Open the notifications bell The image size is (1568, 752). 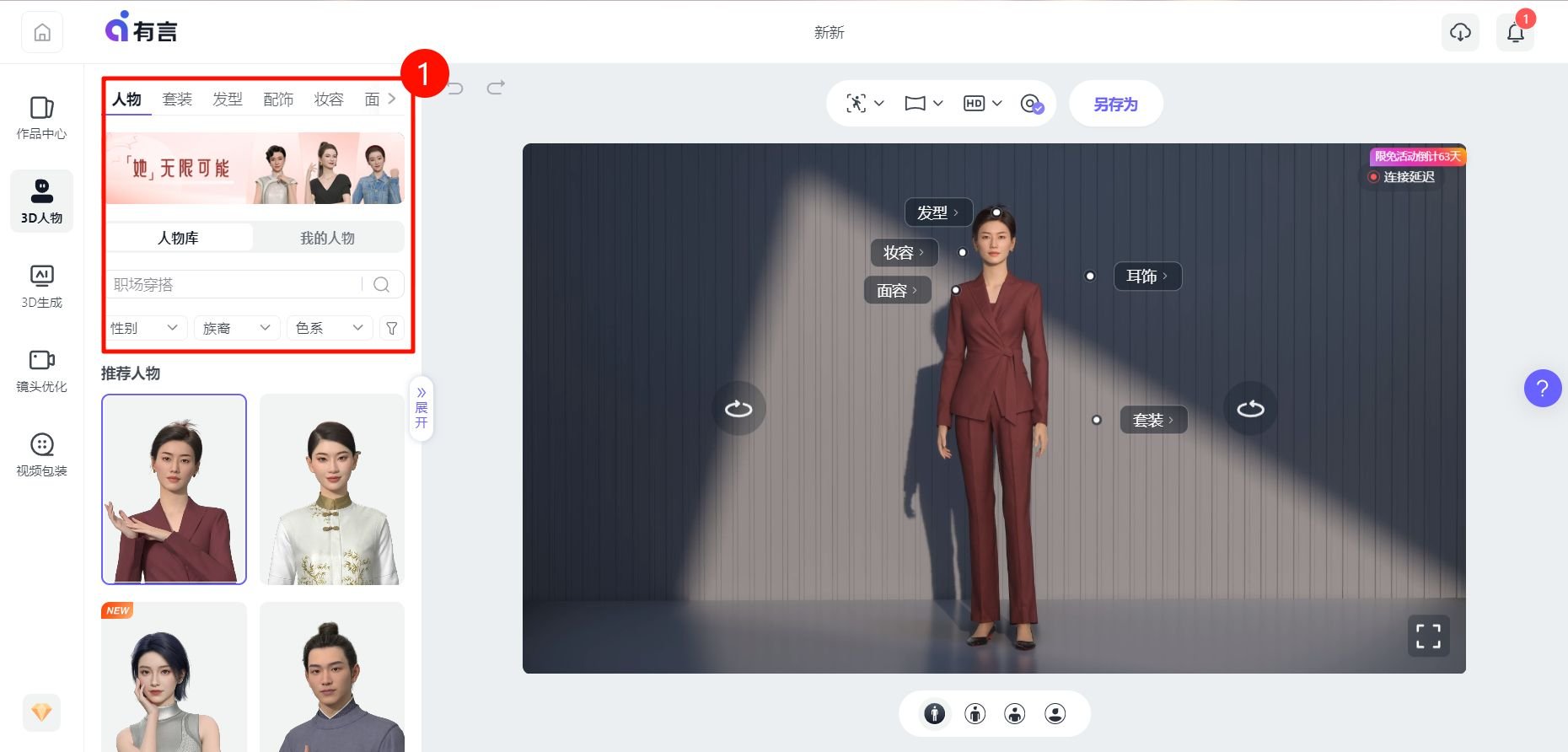pyautogui.click(x=1515, y=33)
